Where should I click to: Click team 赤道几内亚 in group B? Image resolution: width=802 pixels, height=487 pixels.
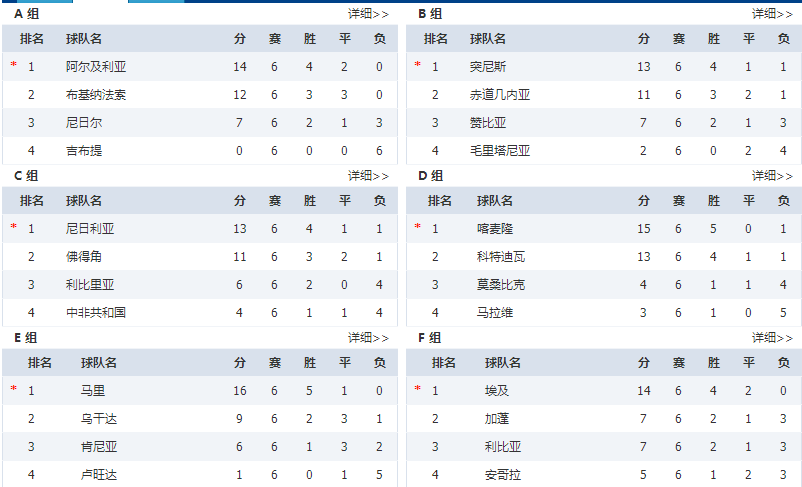click(500, 95)
